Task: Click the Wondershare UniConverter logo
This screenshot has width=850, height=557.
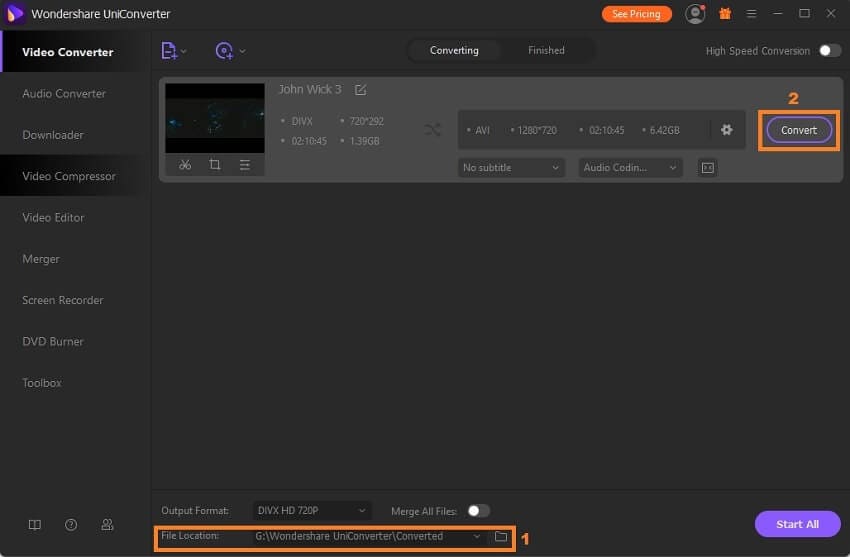Action: [x=14, y=14]
